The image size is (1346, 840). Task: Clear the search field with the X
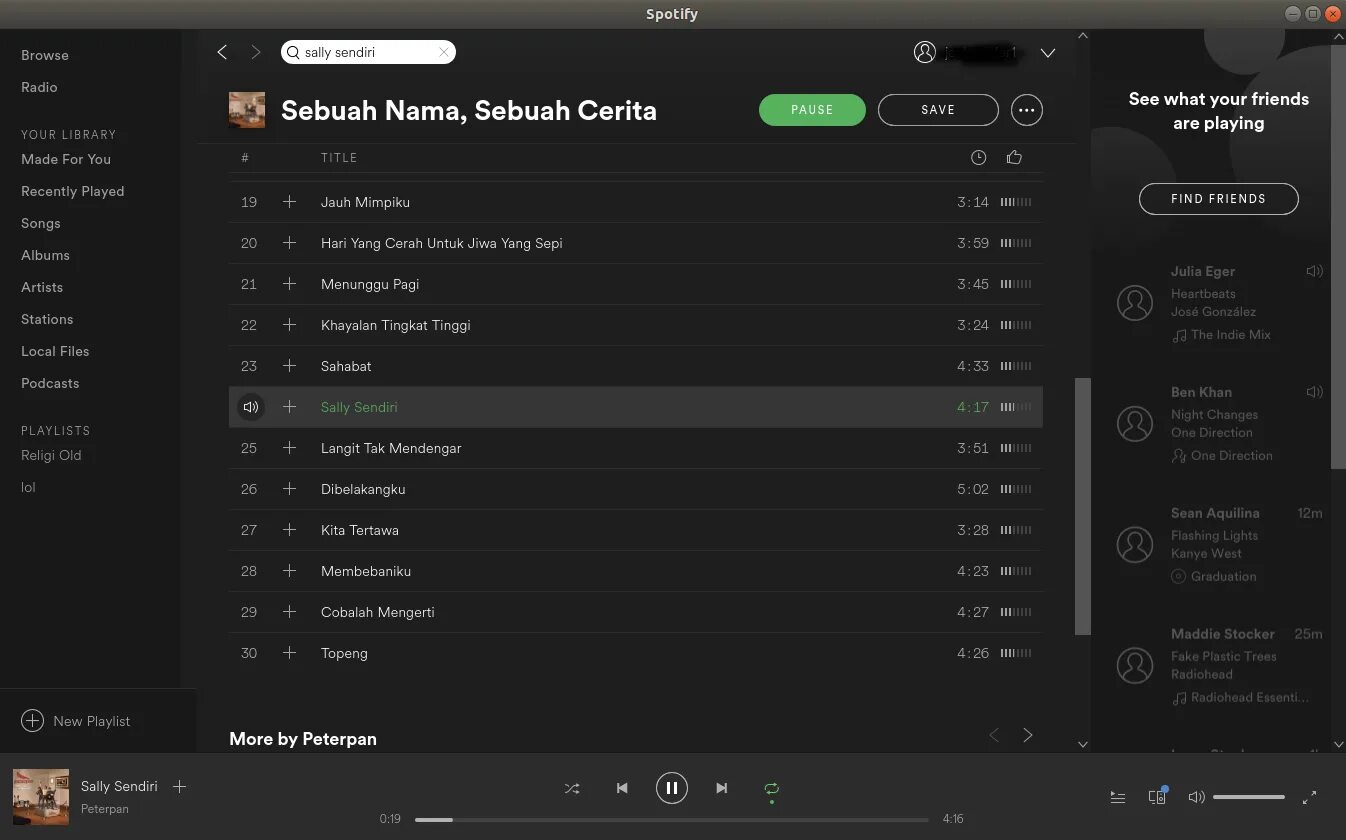click(x=444, y=52)
